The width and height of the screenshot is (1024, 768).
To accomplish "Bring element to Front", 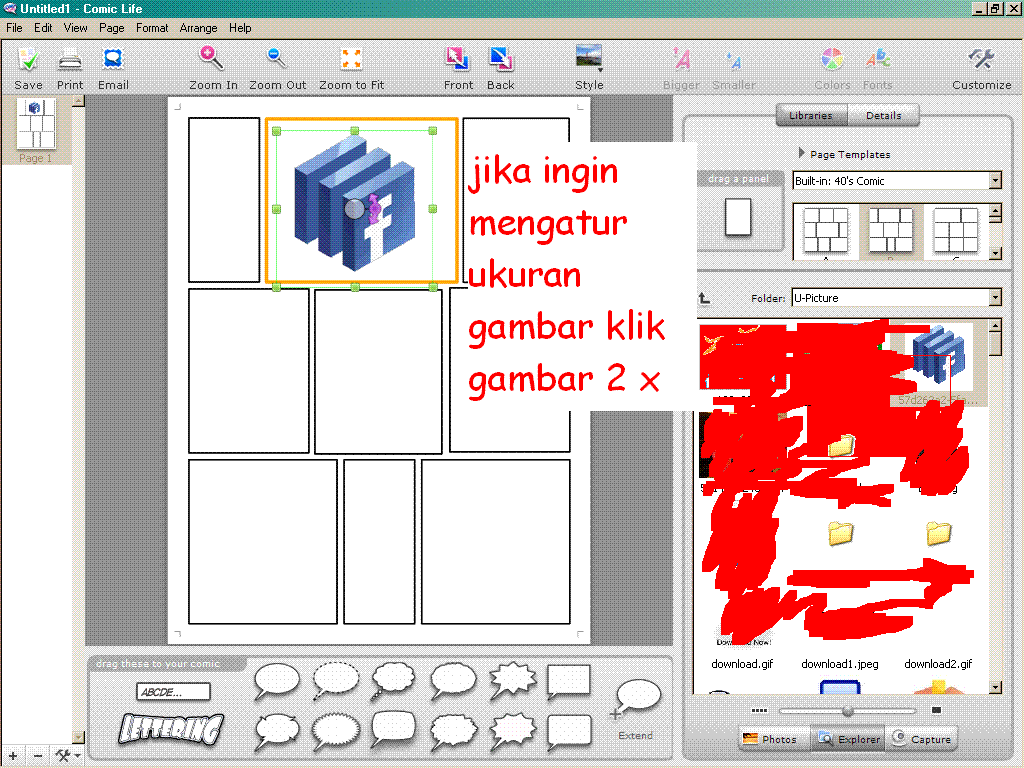I will [x=457, y=59].
